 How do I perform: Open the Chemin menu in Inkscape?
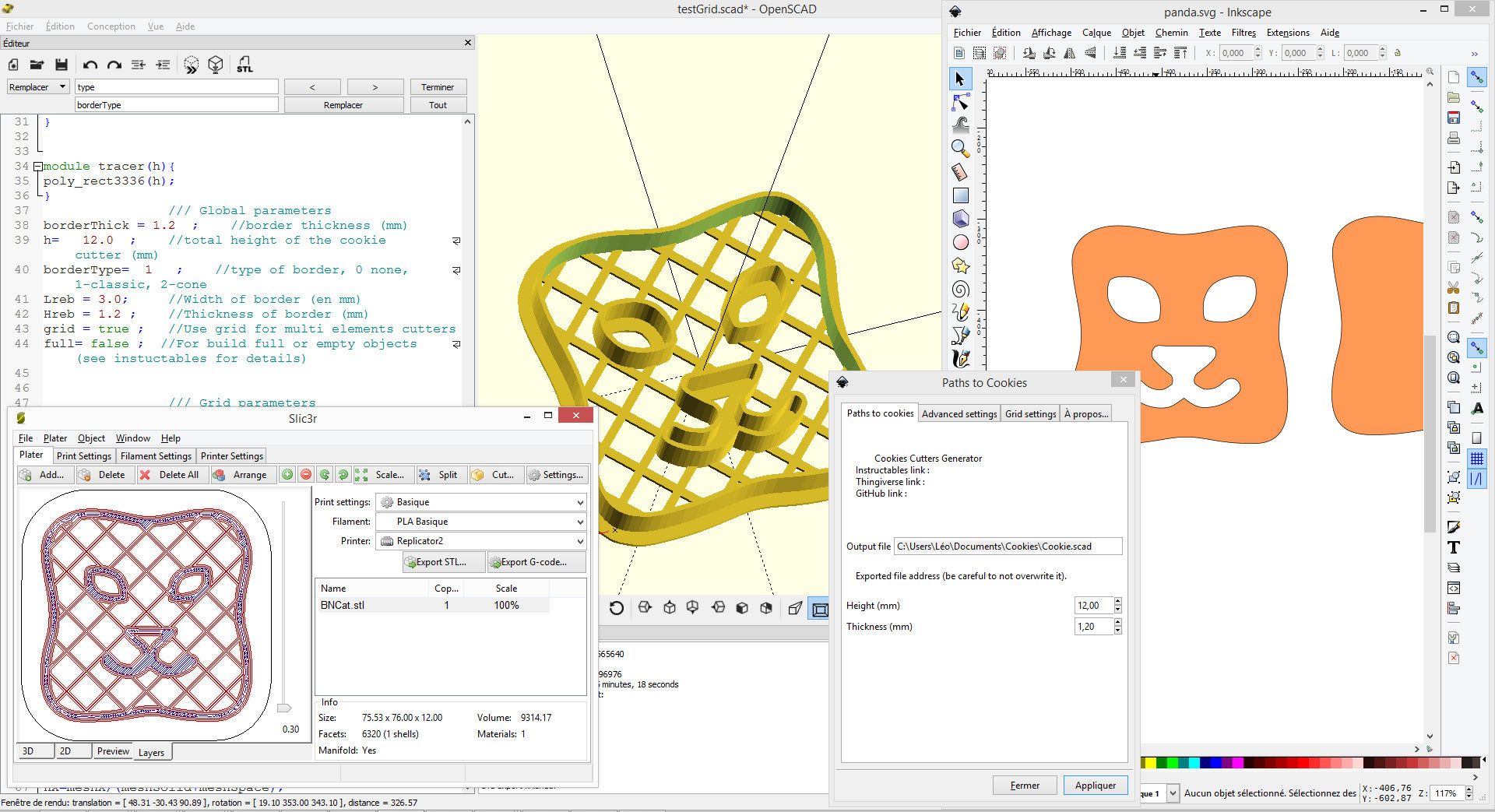(x=1171, y=32)
